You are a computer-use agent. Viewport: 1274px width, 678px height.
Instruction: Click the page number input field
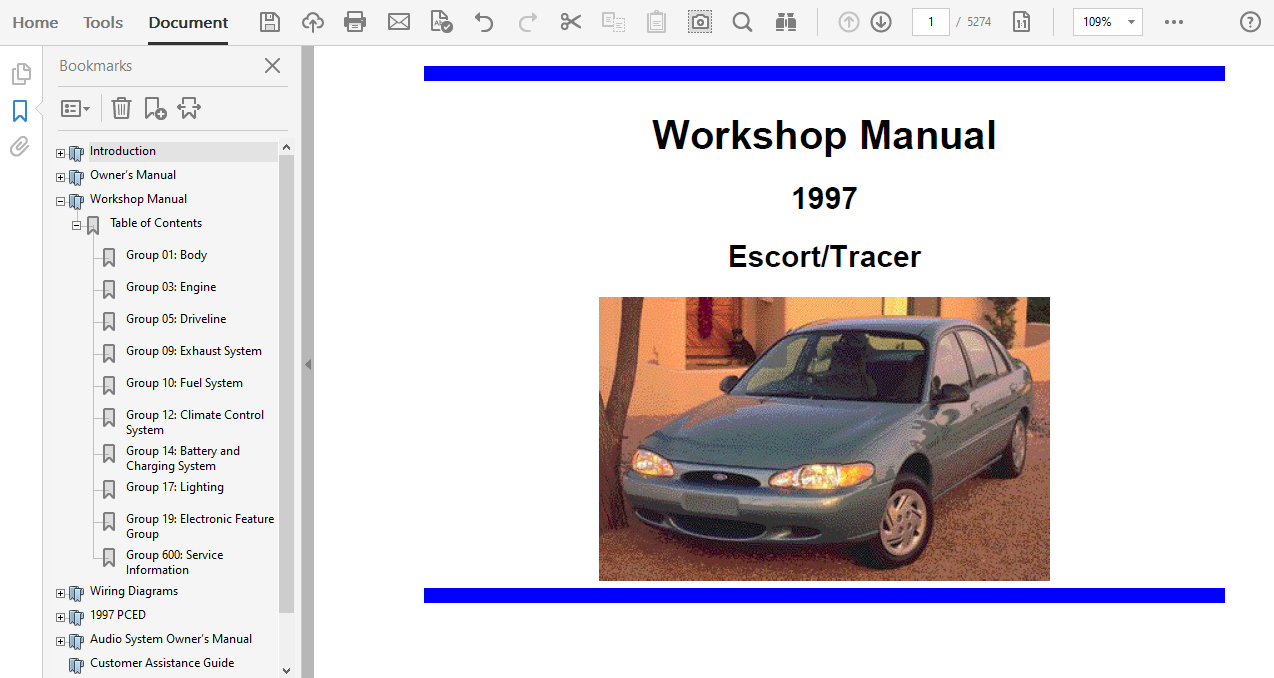[930, 22]
